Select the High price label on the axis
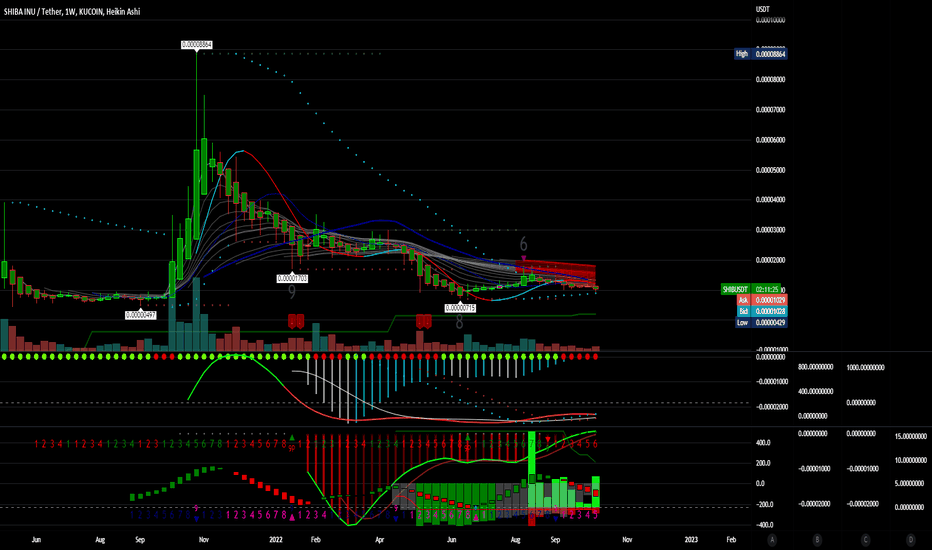Screen dimensions: 932x550 [761, 54]
